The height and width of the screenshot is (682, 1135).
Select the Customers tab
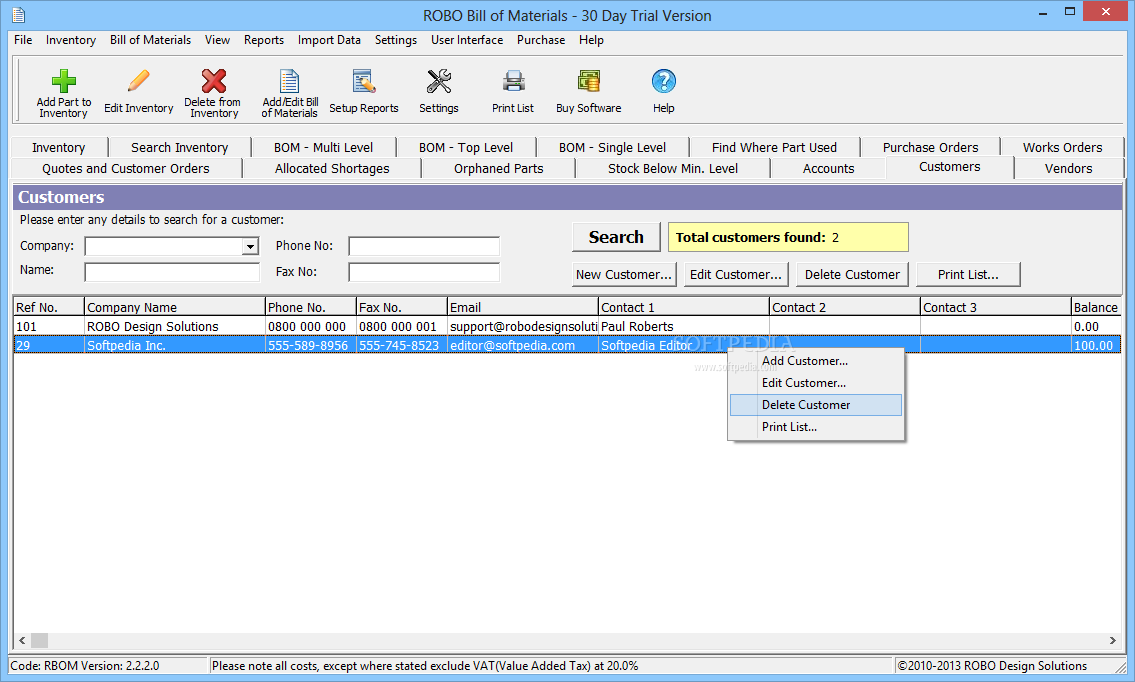coord(950,167)
